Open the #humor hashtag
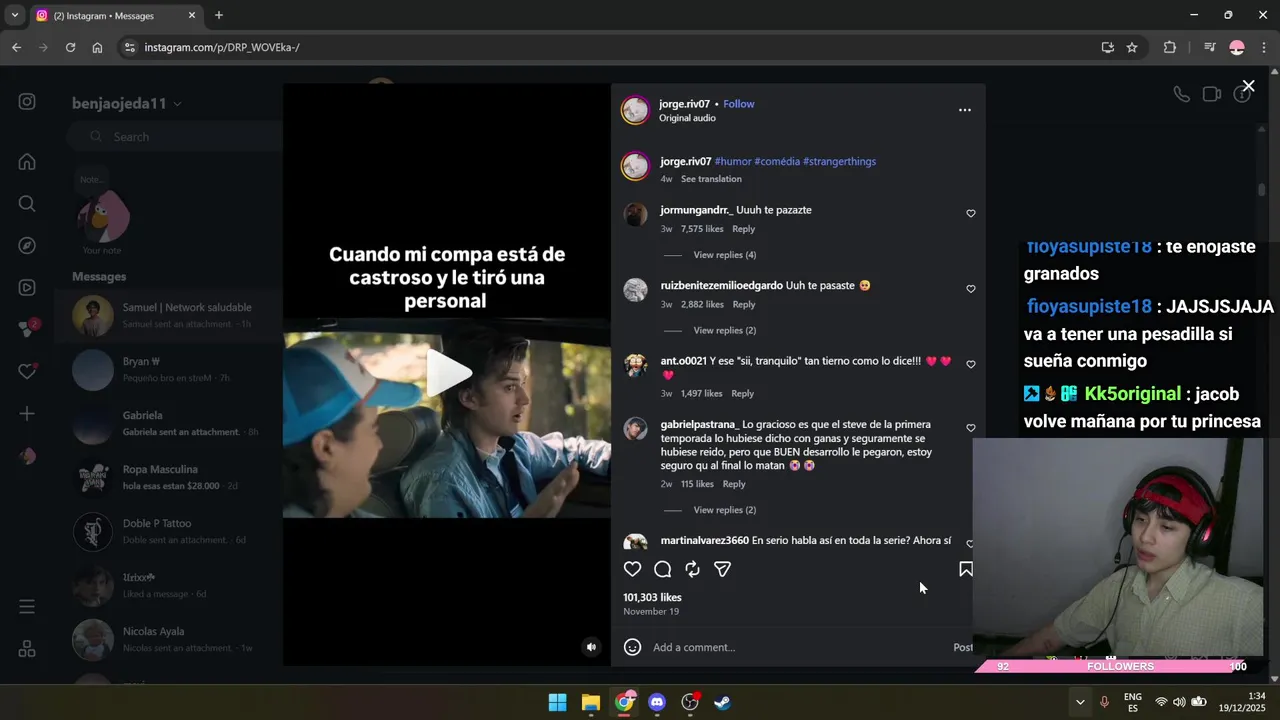Viewport: 1280px width, 720px height. (733, 161)
